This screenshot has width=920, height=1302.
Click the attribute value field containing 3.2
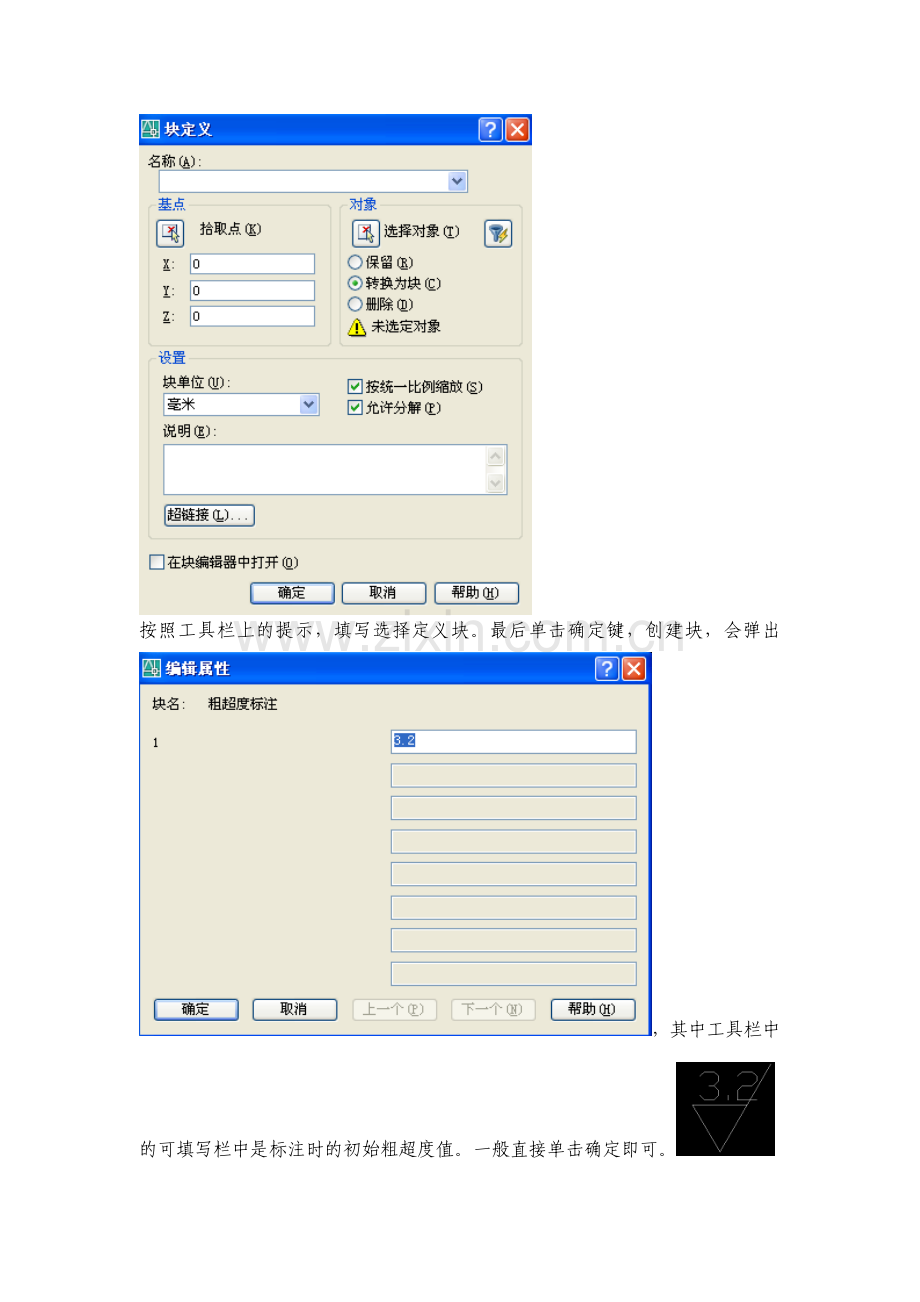point(513,741)
